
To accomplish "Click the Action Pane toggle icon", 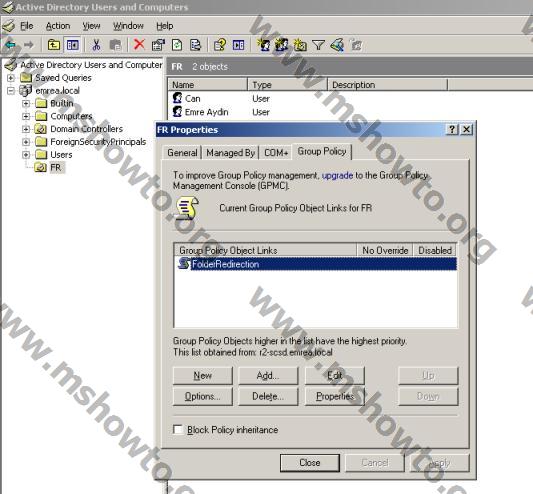I will coord(239,45).
